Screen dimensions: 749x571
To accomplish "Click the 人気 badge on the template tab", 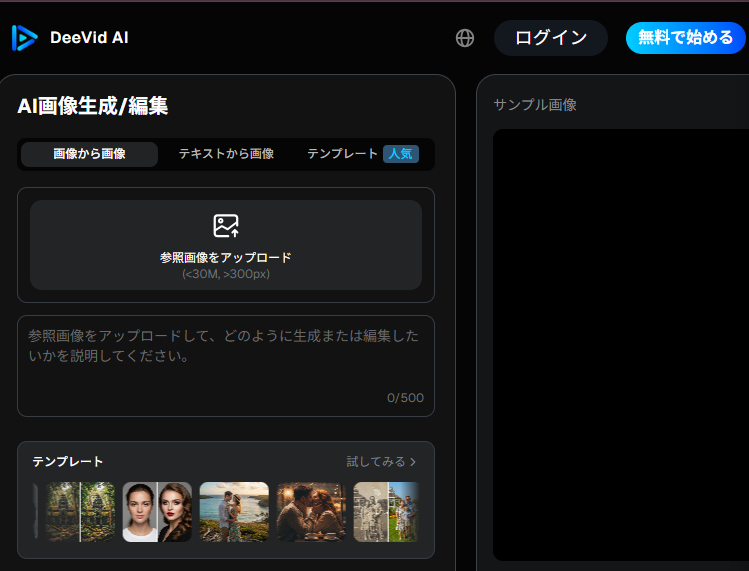I will (401, 154).
